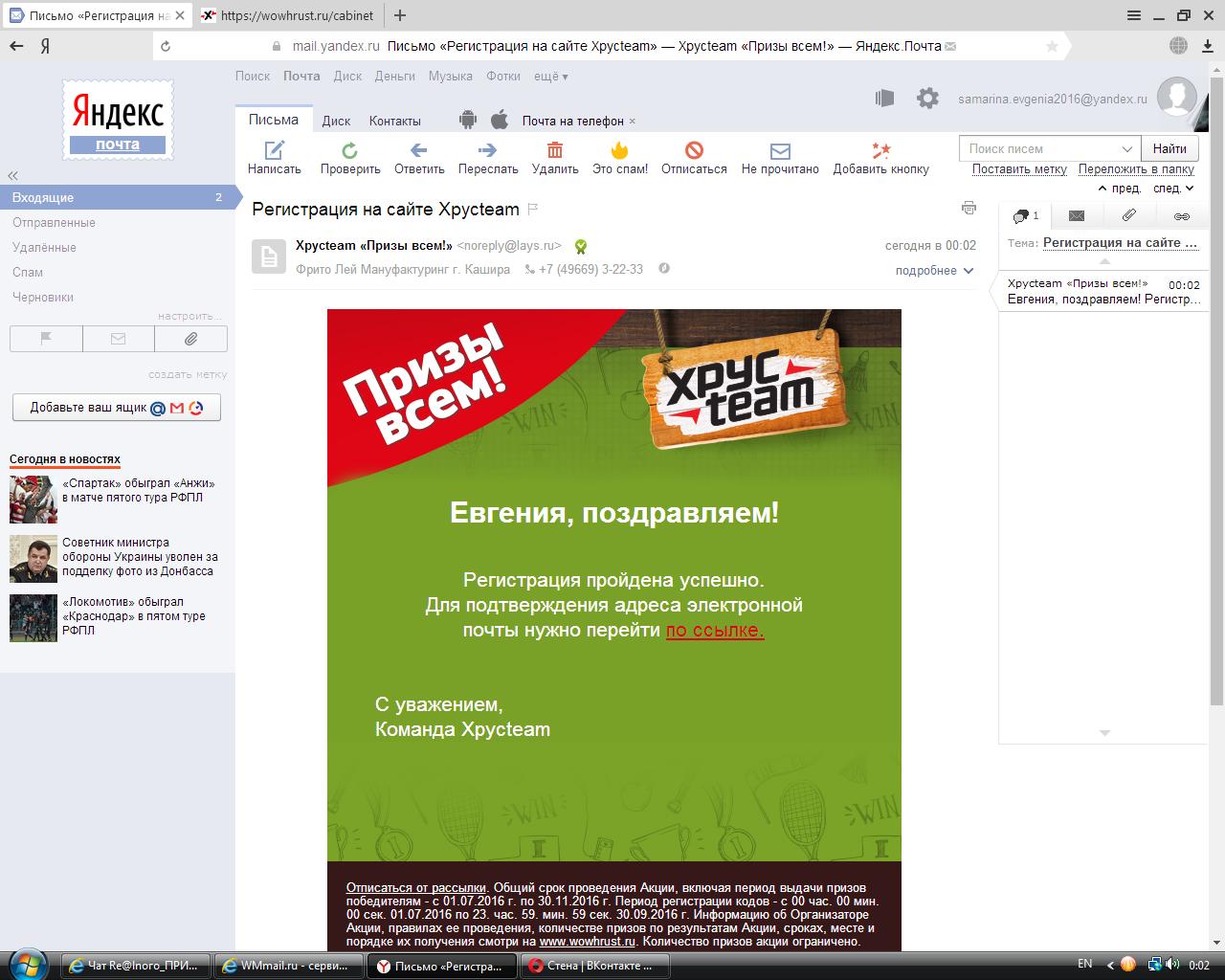Open Отправленные folder
1225x980 pixels.
pyautogui.click(x=54, y=222)
